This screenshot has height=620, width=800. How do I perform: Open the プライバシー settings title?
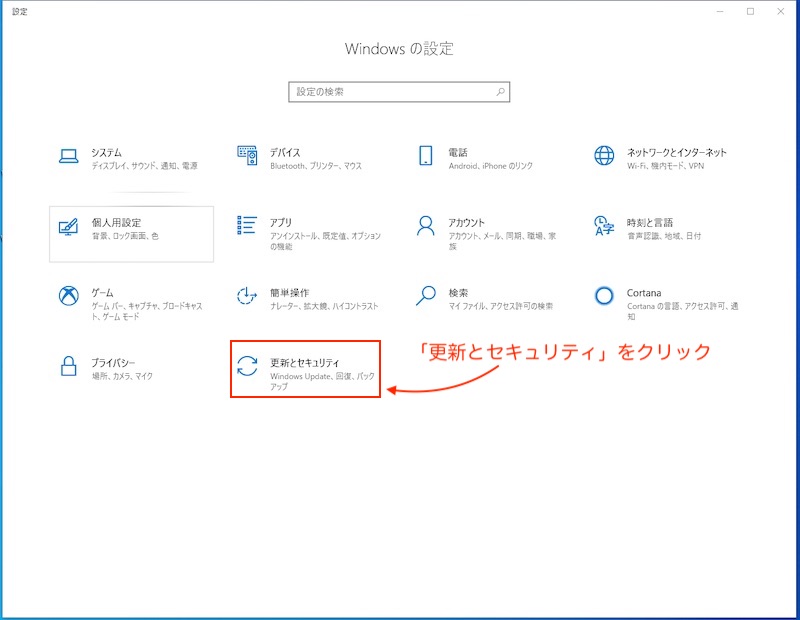tap(113, 363)
